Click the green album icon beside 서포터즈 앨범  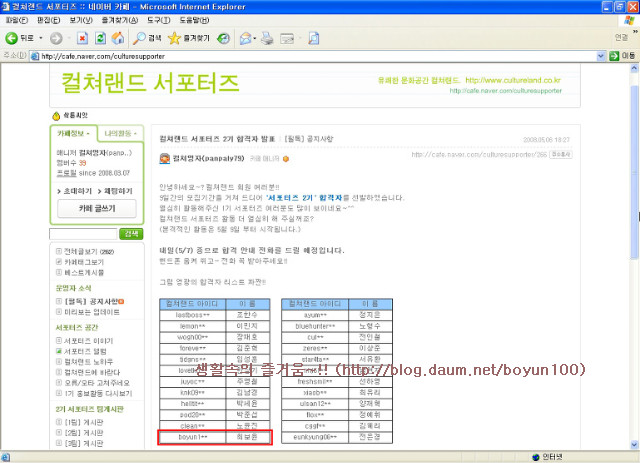point(59,351)
